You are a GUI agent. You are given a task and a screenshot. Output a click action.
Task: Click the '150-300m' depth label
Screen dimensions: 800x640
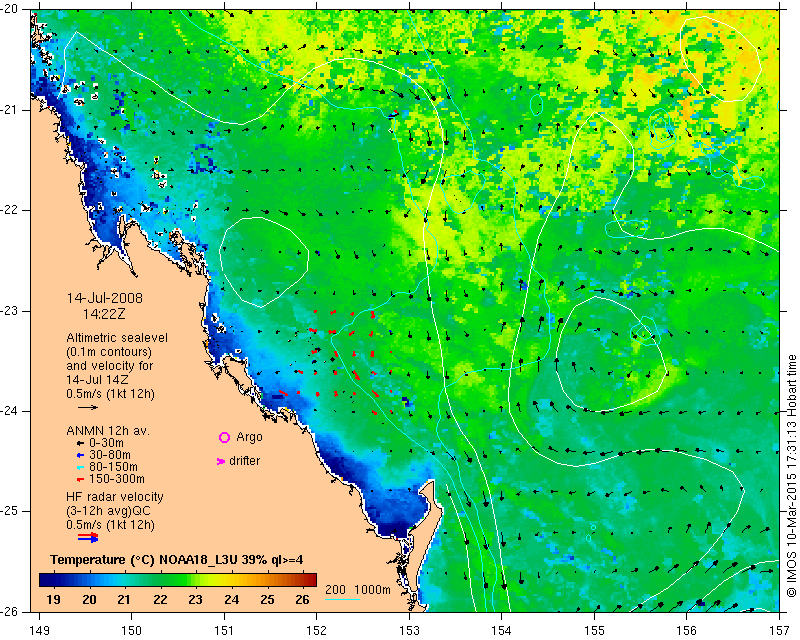tap(117, 479)
